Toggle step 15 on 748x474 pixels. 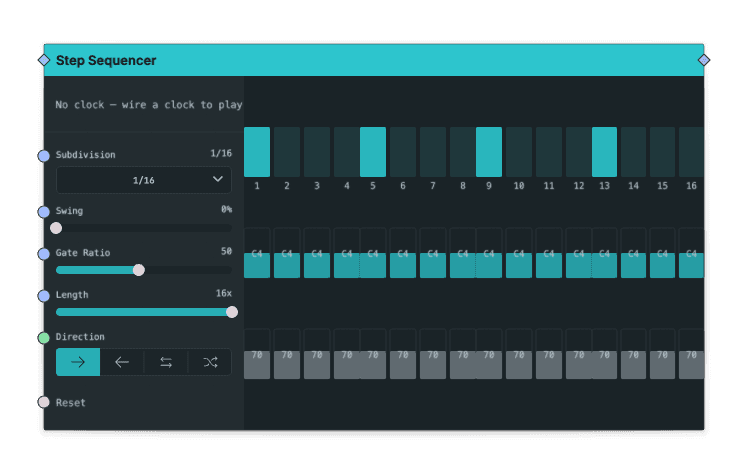[662, 152]
